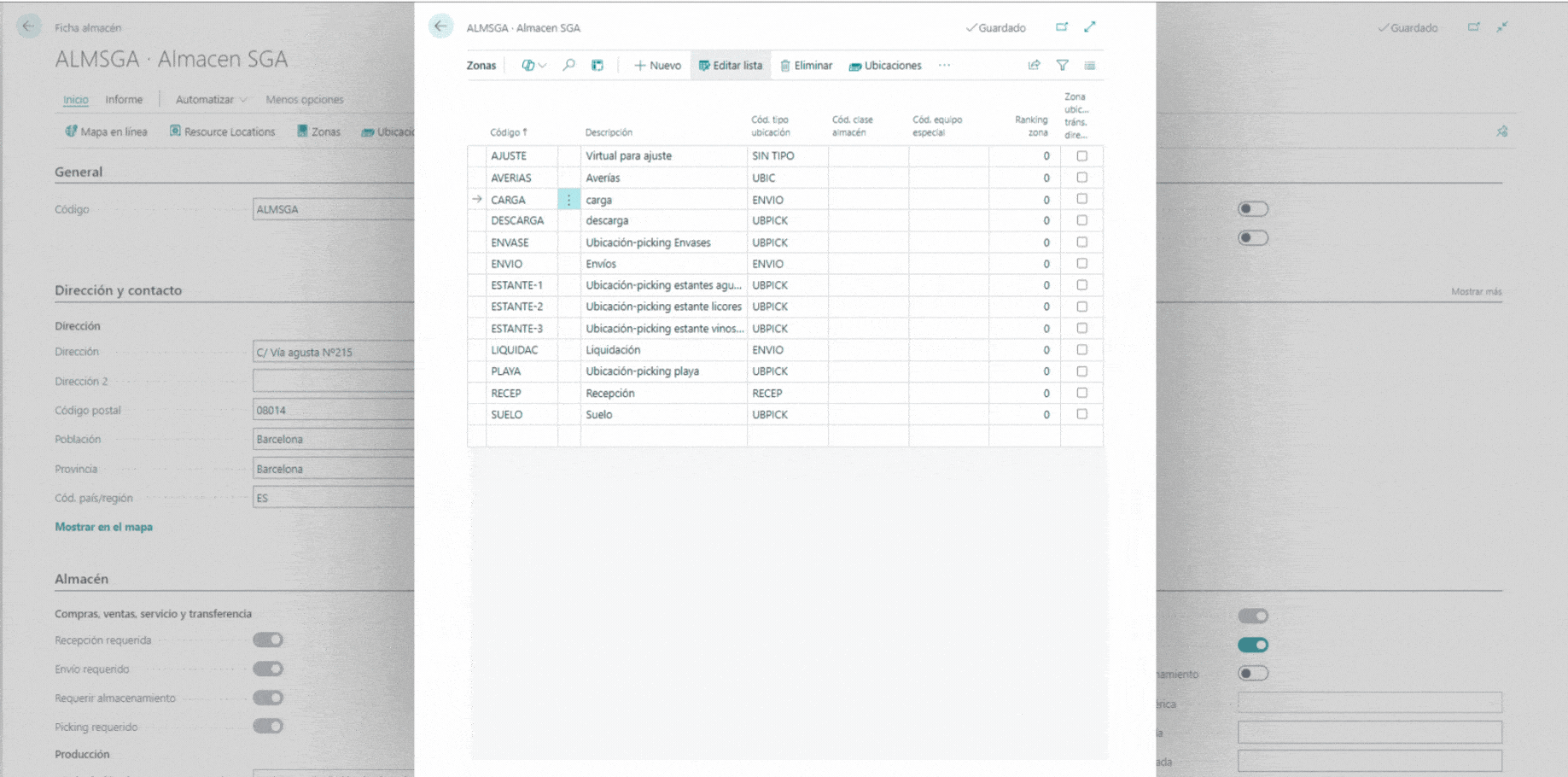Click the Eliminar trash button

(806, 66)
